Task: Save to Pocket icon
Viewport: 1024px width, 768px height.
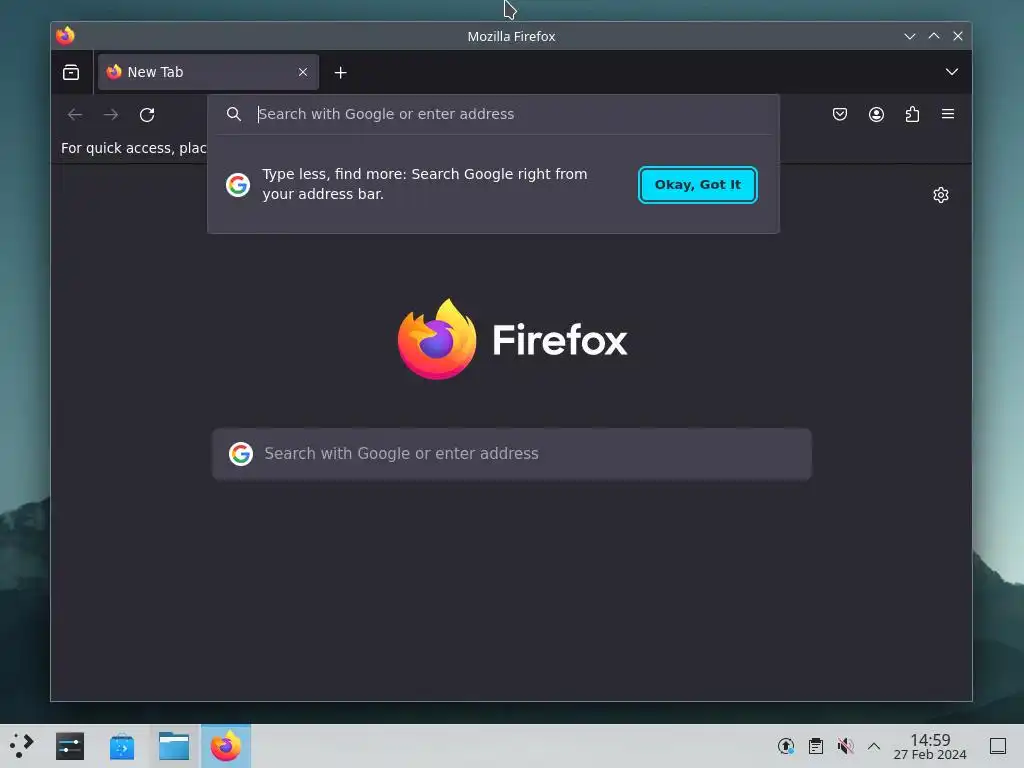Action: click(x=840, y=114)
